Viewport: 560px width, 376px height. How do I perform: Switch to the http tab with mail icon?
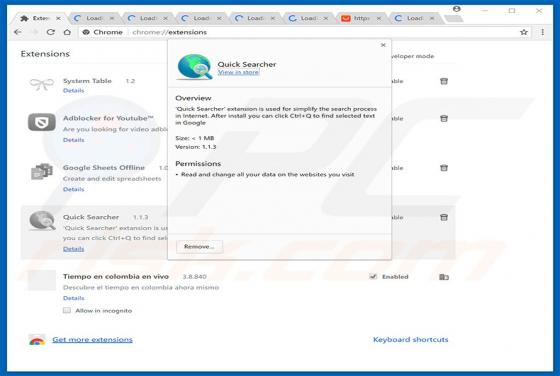pos(361,18)
